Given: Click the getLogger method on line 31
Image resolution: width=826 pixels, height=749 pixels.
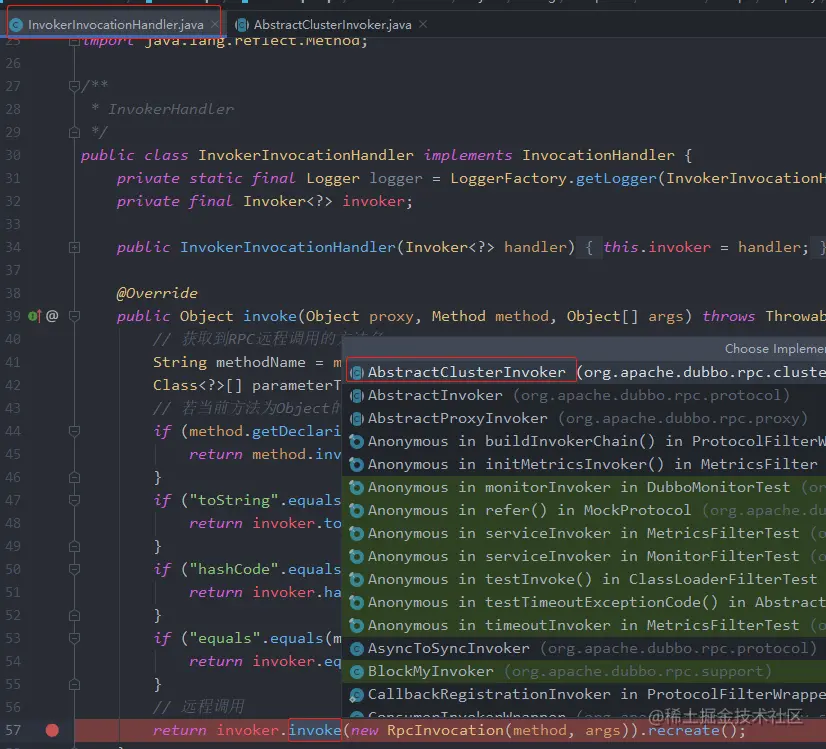Looking at the screenshot, I should tap(616, 179).
